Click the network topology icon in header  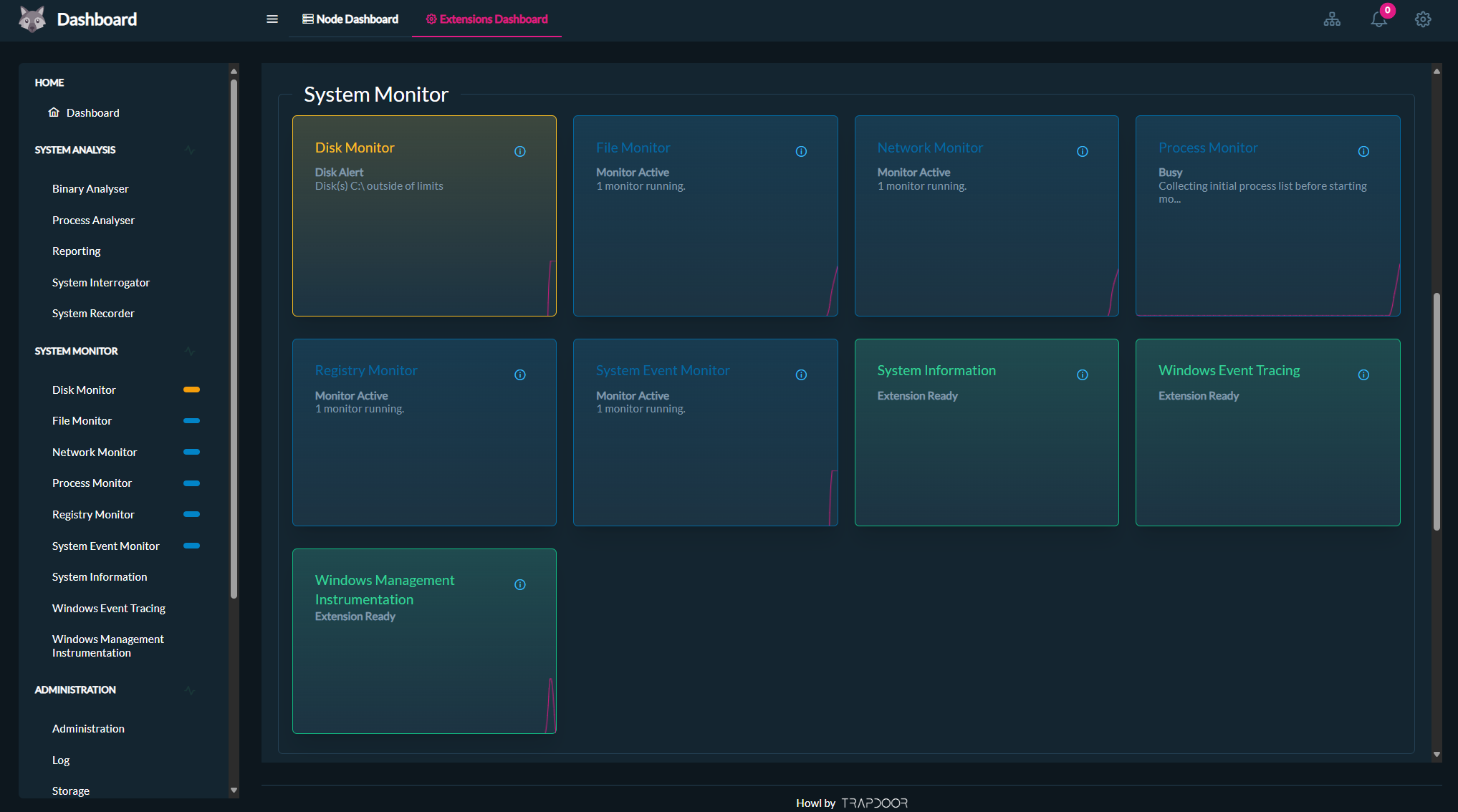pyautogui.click(x=1332, y=19)
